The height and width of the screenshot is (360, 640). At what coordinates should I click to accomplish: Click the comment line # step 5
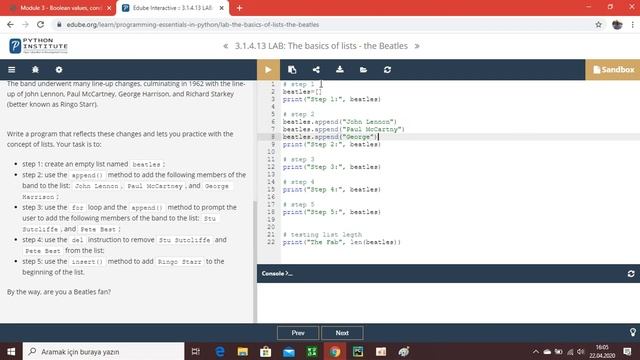(298, 204)
